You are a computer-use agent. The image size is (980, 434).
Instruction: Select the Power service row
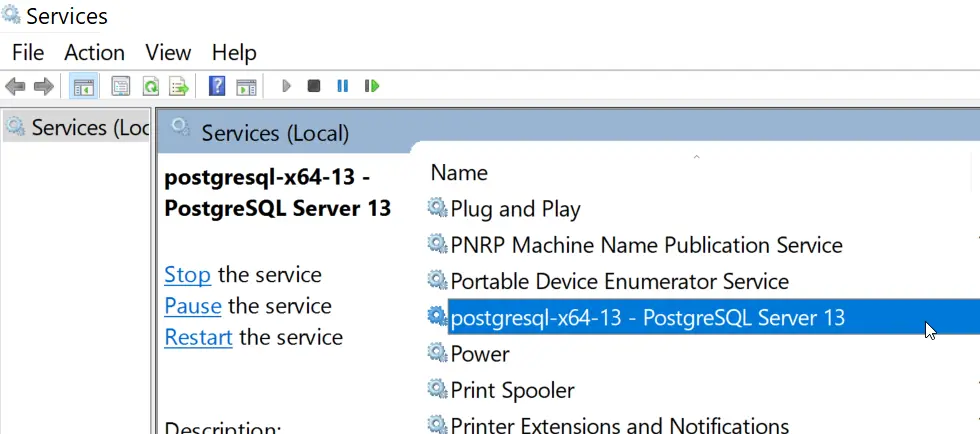click(480, 354)
